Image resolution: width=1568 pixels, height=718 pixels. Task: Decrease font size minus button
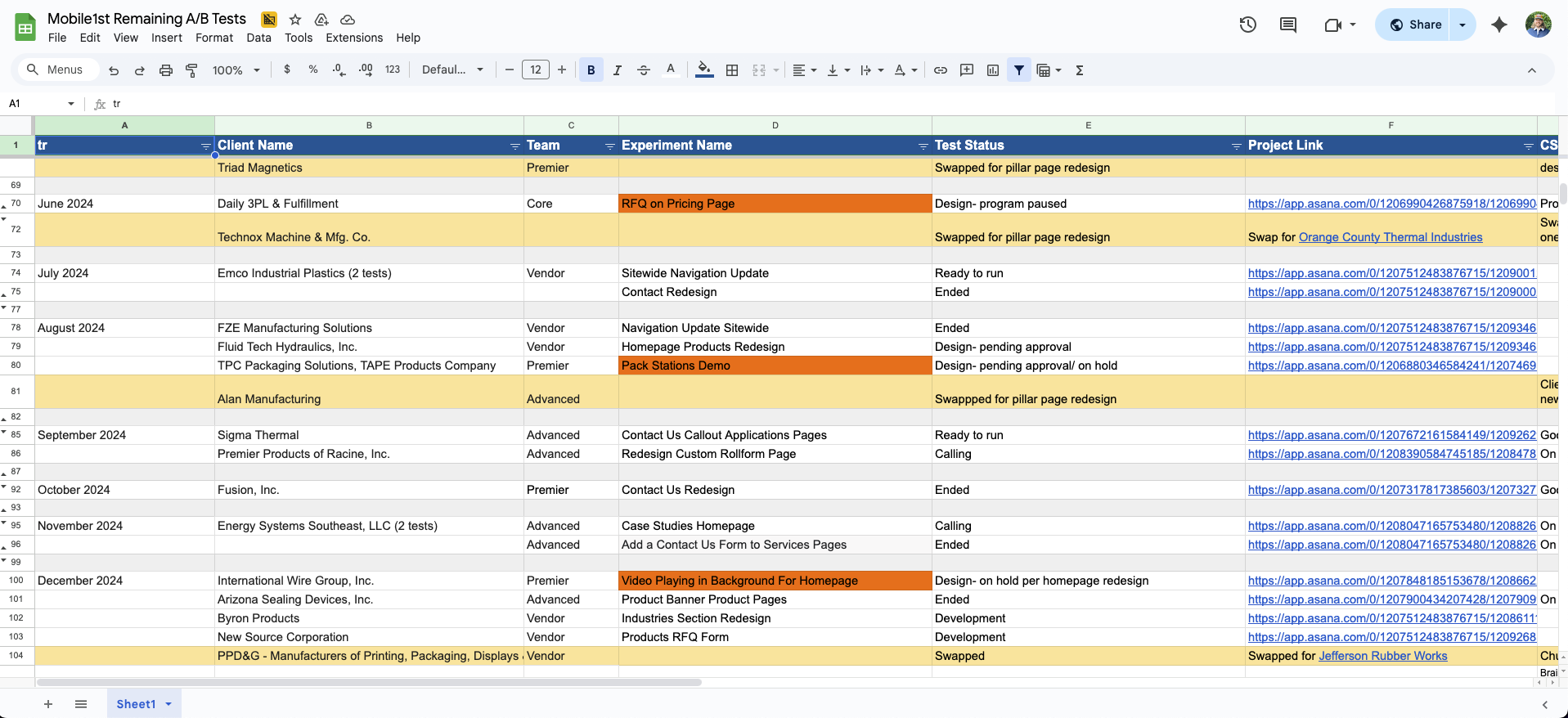[510, 70]
